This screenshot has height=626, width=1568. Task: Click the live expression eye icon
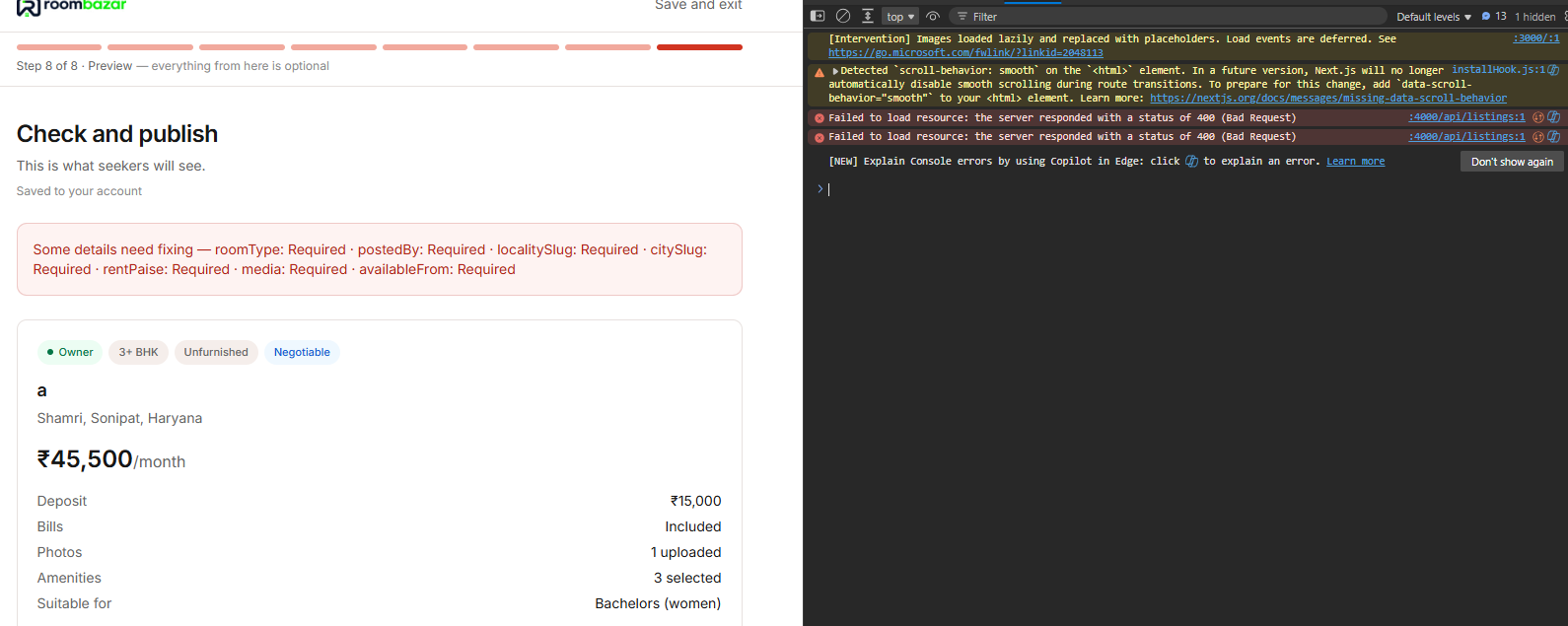(933, 16)
